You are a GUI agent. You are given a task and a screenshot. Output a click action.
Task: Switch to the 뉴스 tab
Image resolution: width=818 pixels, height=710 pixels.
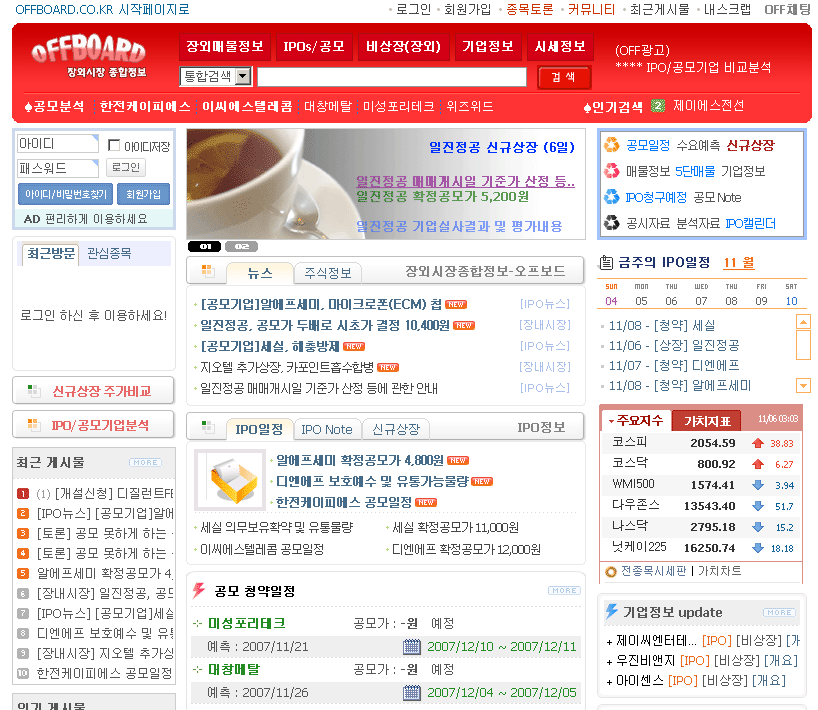[x=260, y=273]
